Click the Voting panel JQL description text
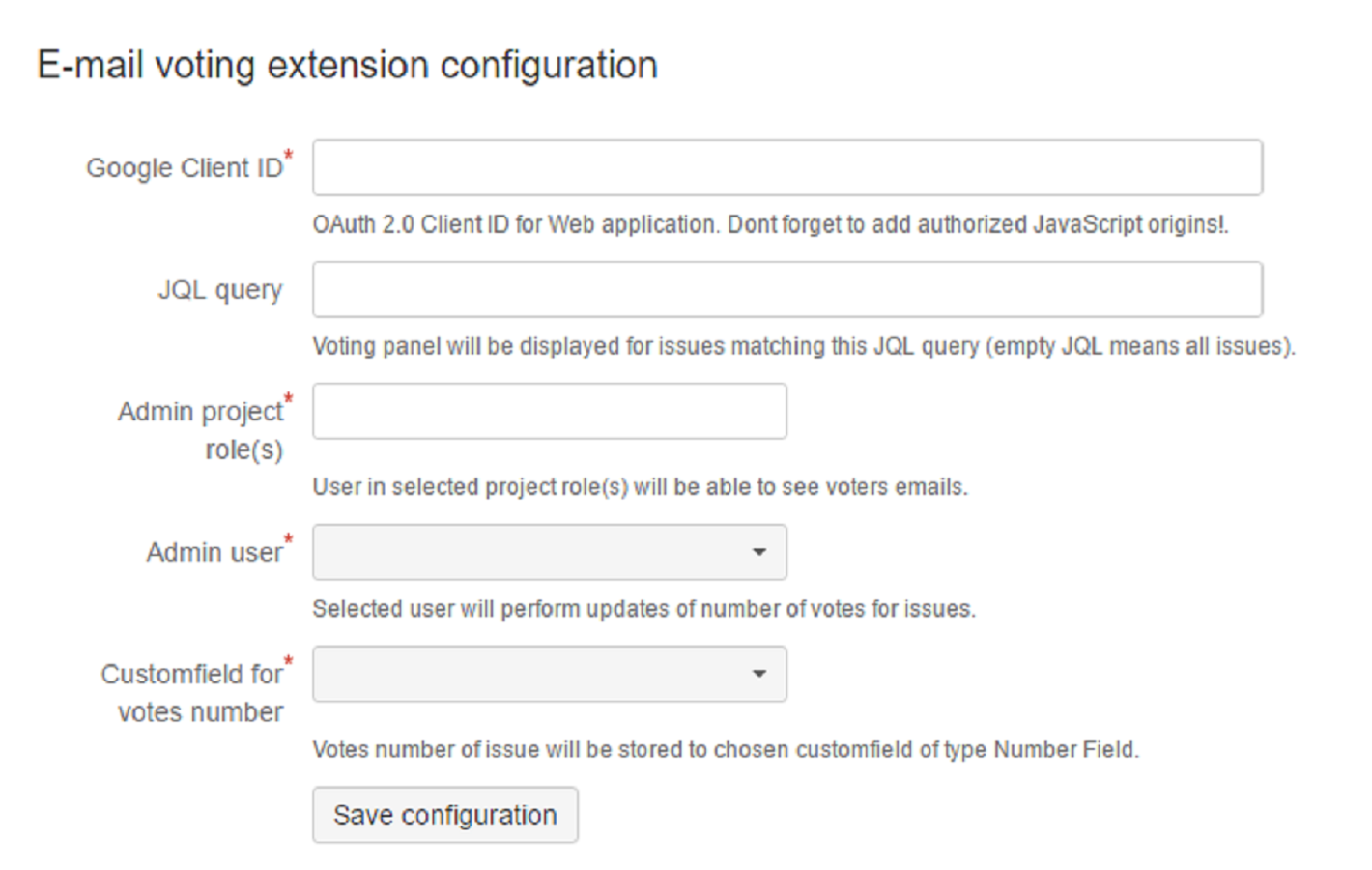The image size is (1372, 870). click(x=804, y=346)
